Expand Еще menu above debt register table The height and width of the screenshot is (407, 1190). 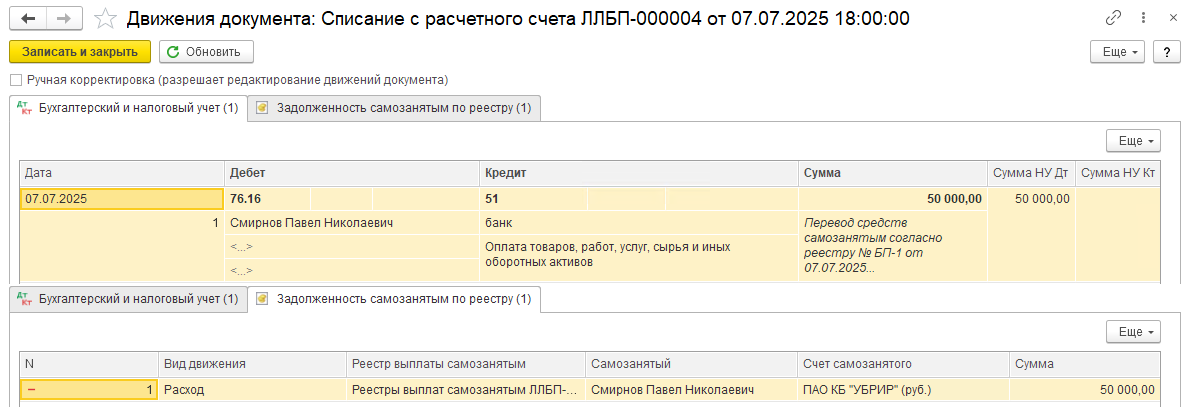pos(1134,332)
